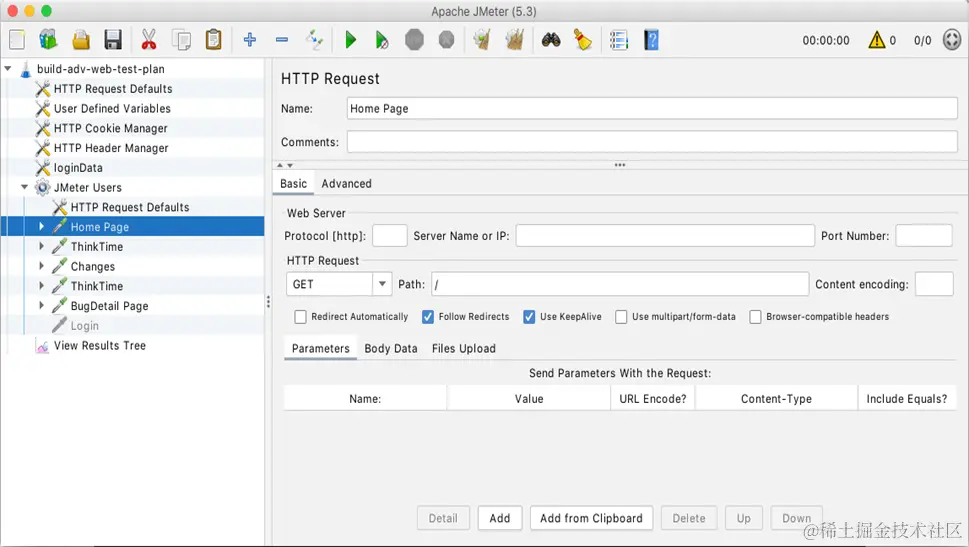The width and height of the screenshot is (969, 547).
Task: Click the Paste clipboard icon
Action: click(213, 40)
